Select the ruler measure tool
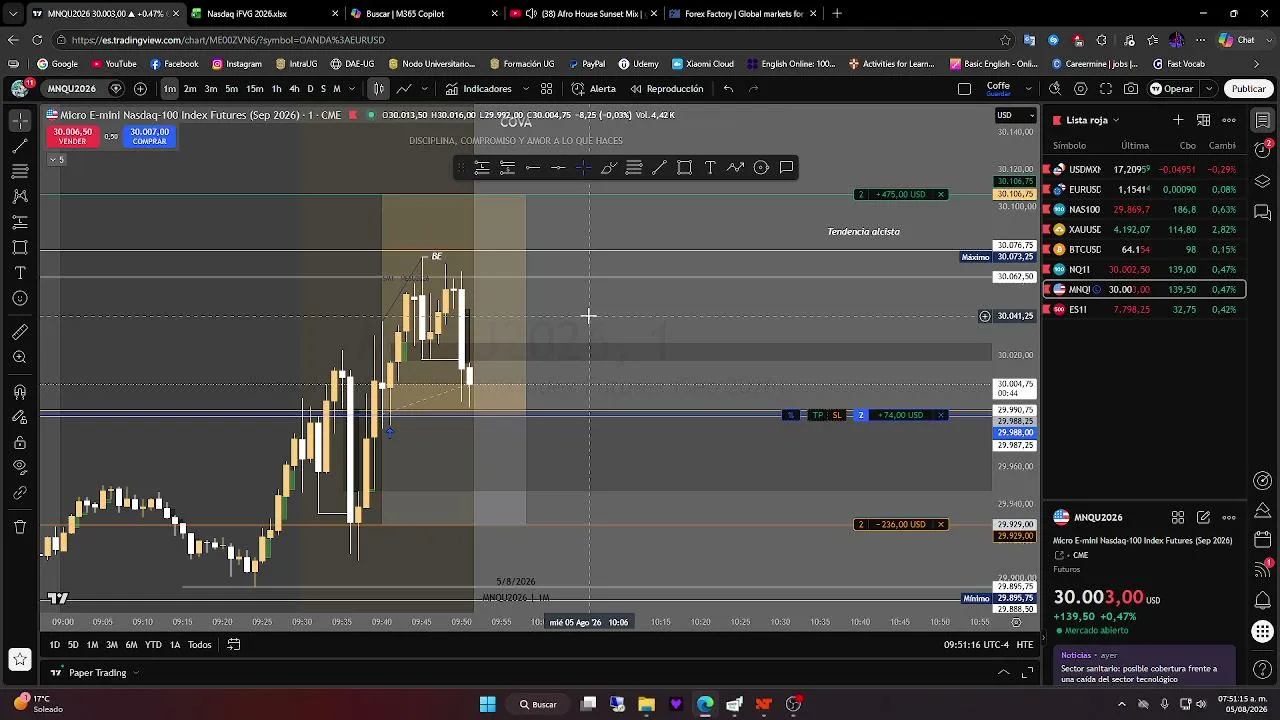 point(20,332)
